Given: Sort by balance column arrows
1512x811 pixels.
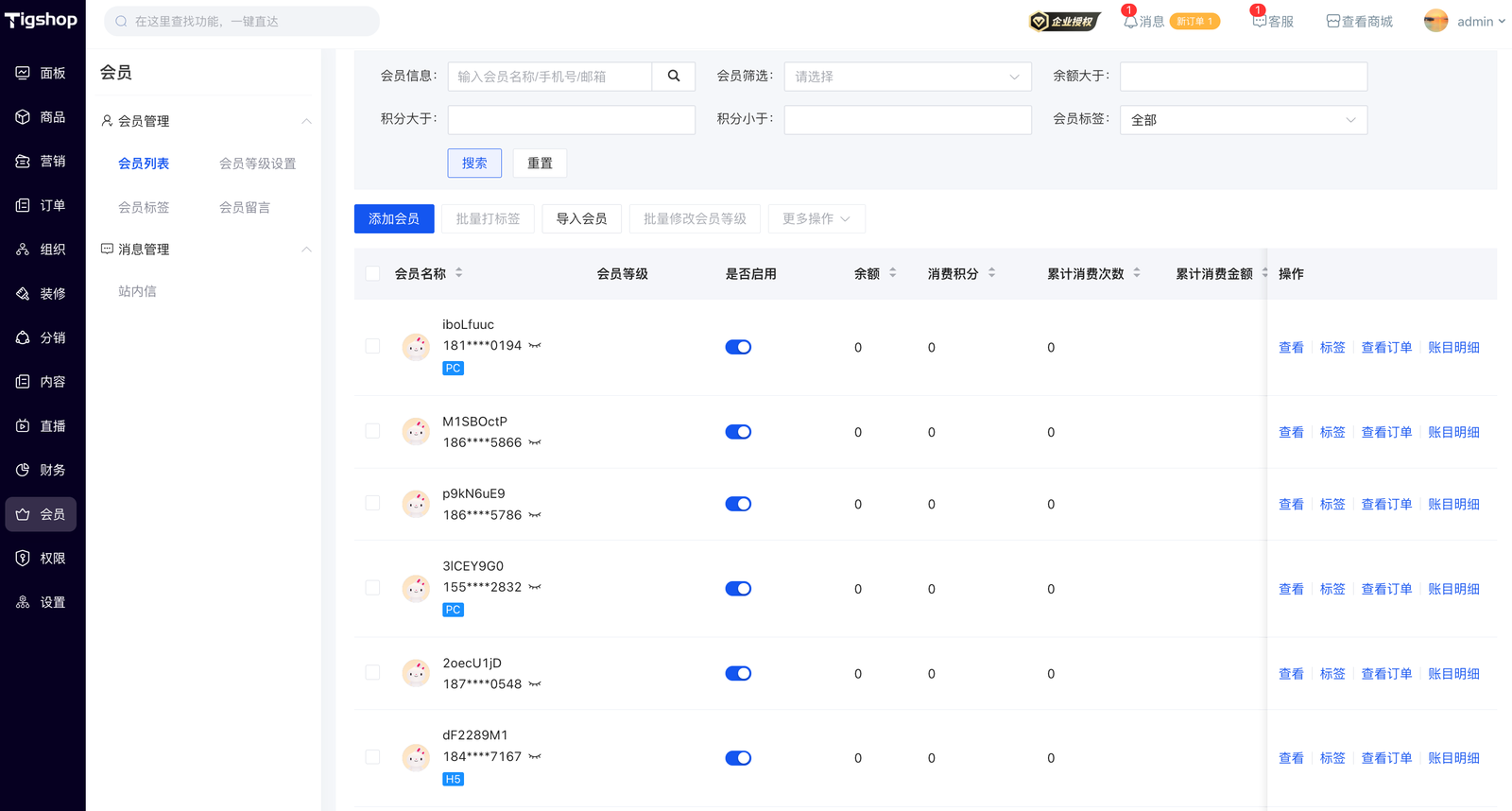Looking at the screenshot, I should click(x=892, y=273).
